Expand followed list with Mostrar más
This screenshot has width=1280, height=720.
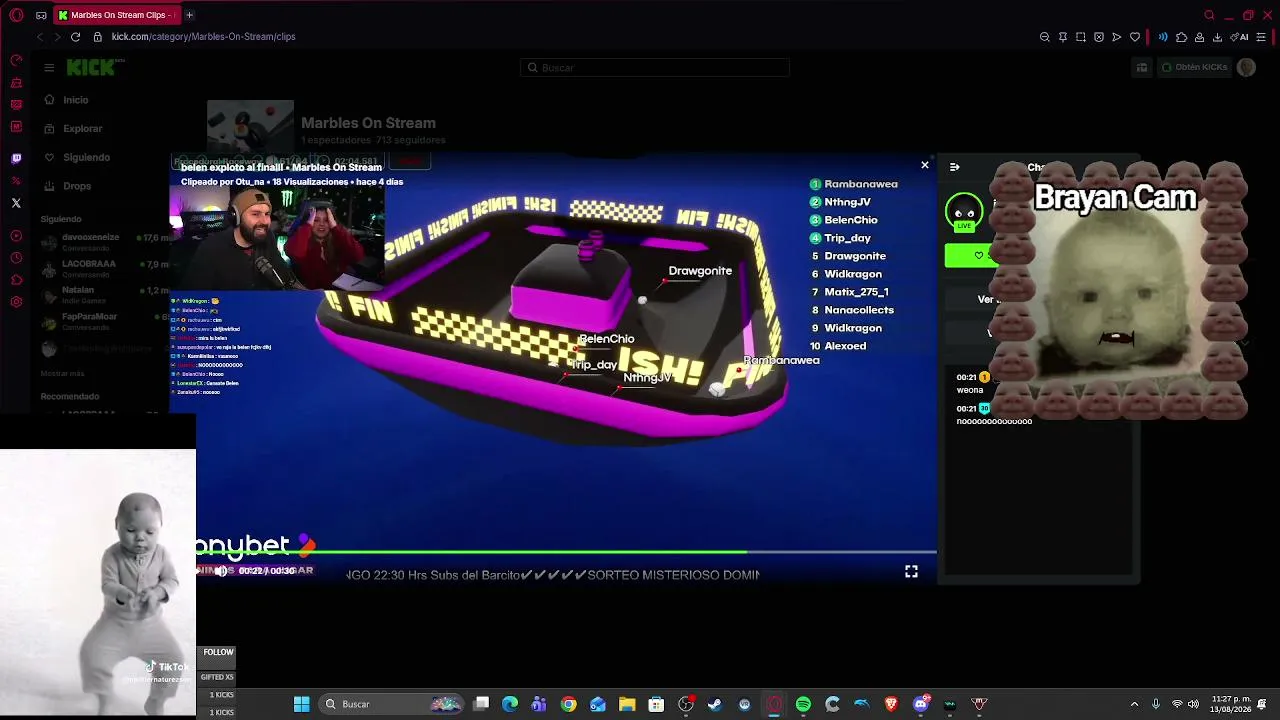(62, 373)
